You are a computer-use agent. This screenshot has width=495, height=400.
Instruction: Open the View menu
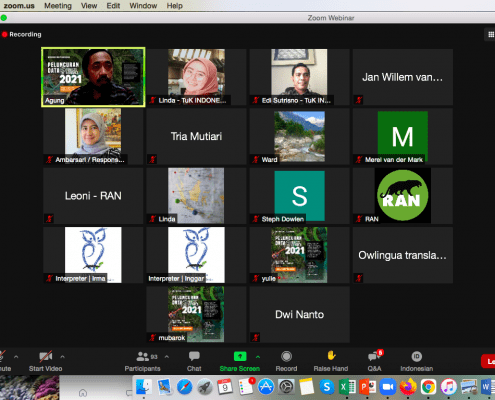pyautogui.click(x=89, y=6)
